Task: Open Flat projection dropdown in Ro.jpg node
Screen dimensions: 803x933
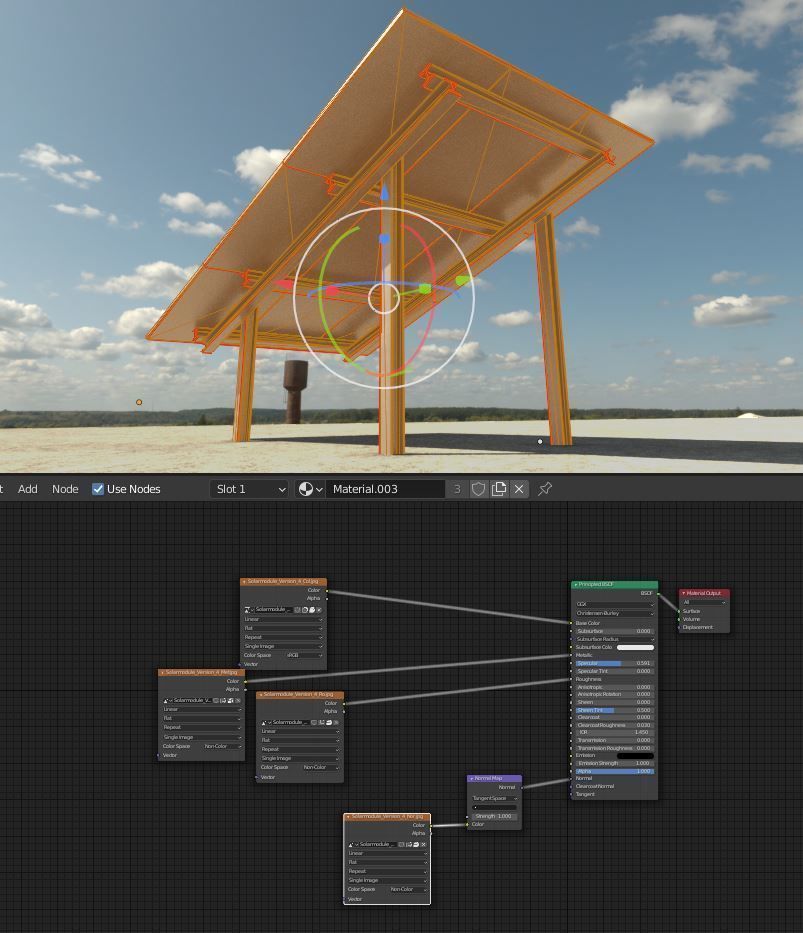Action: (x=300, y=740)
